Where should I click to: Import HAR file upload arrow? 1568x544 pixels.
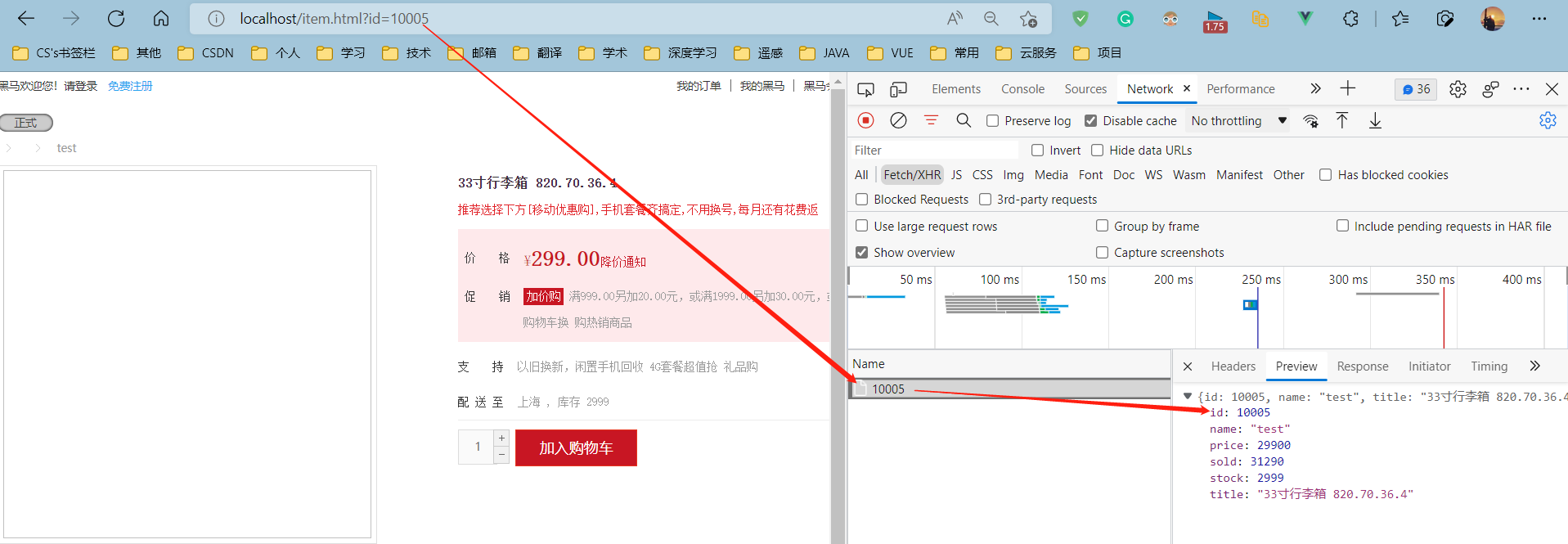click(x=1342, y=120)
